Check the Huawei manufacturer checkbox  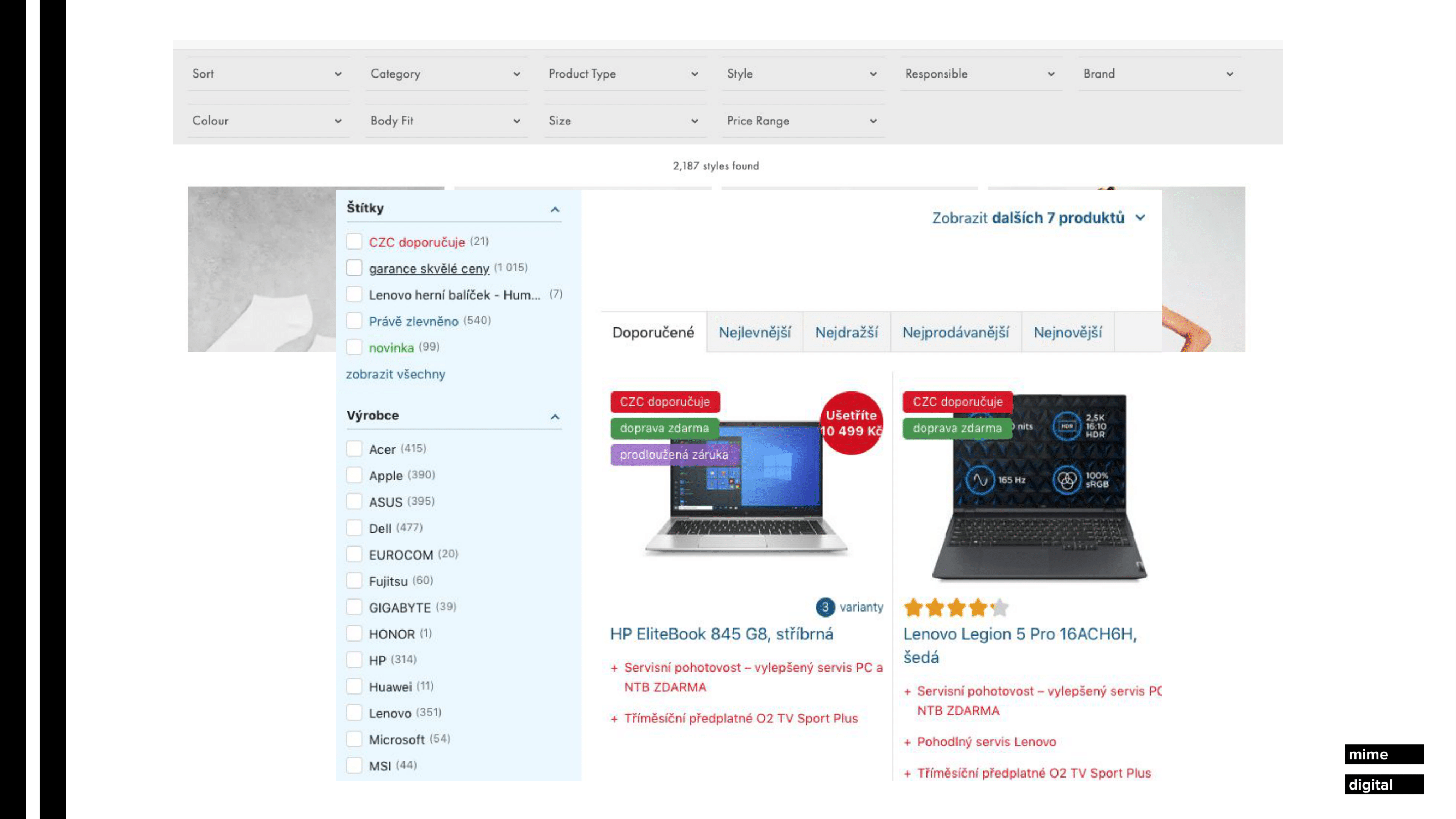(354, 686)
